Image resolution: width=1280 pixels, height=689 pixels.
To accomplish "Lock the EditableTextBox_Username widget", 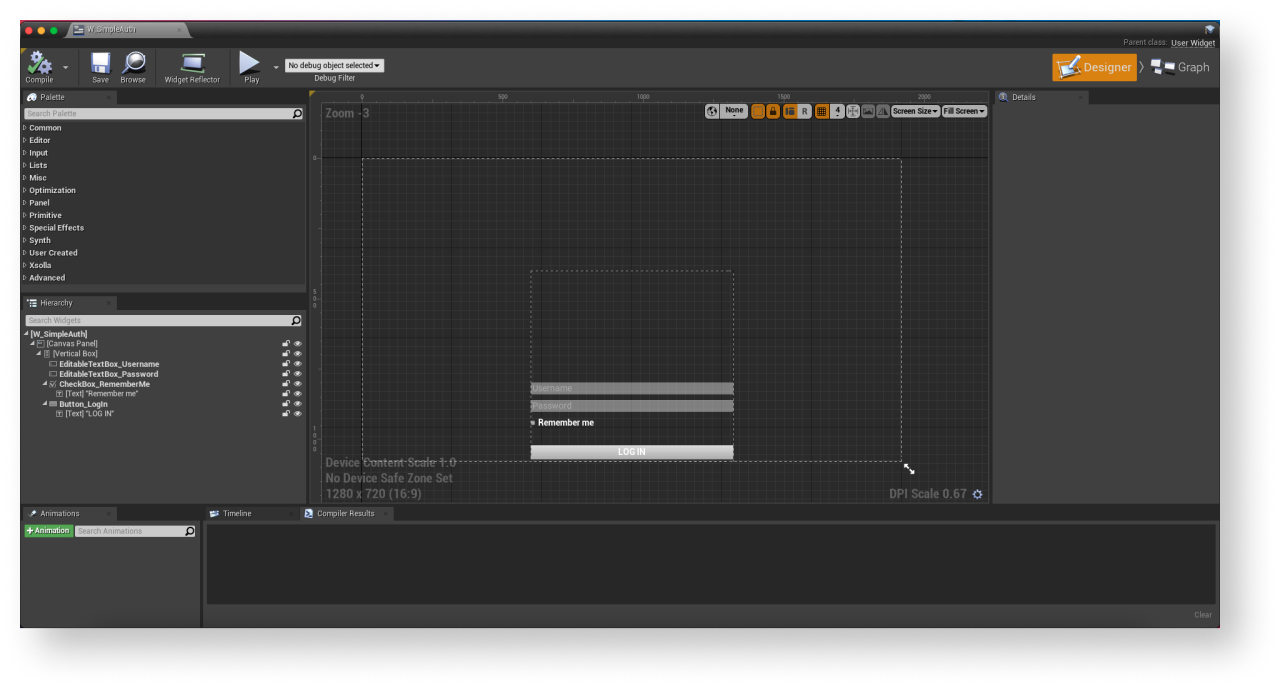I will [286, 364].
